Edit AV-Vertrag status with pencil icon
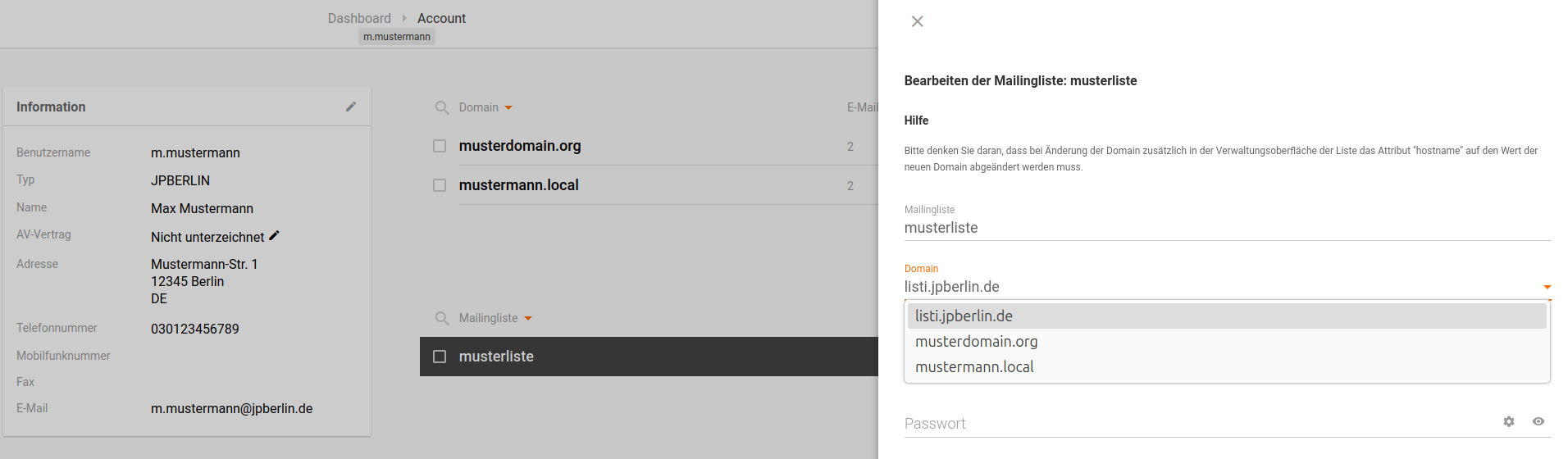 click(x=275, y=236)
